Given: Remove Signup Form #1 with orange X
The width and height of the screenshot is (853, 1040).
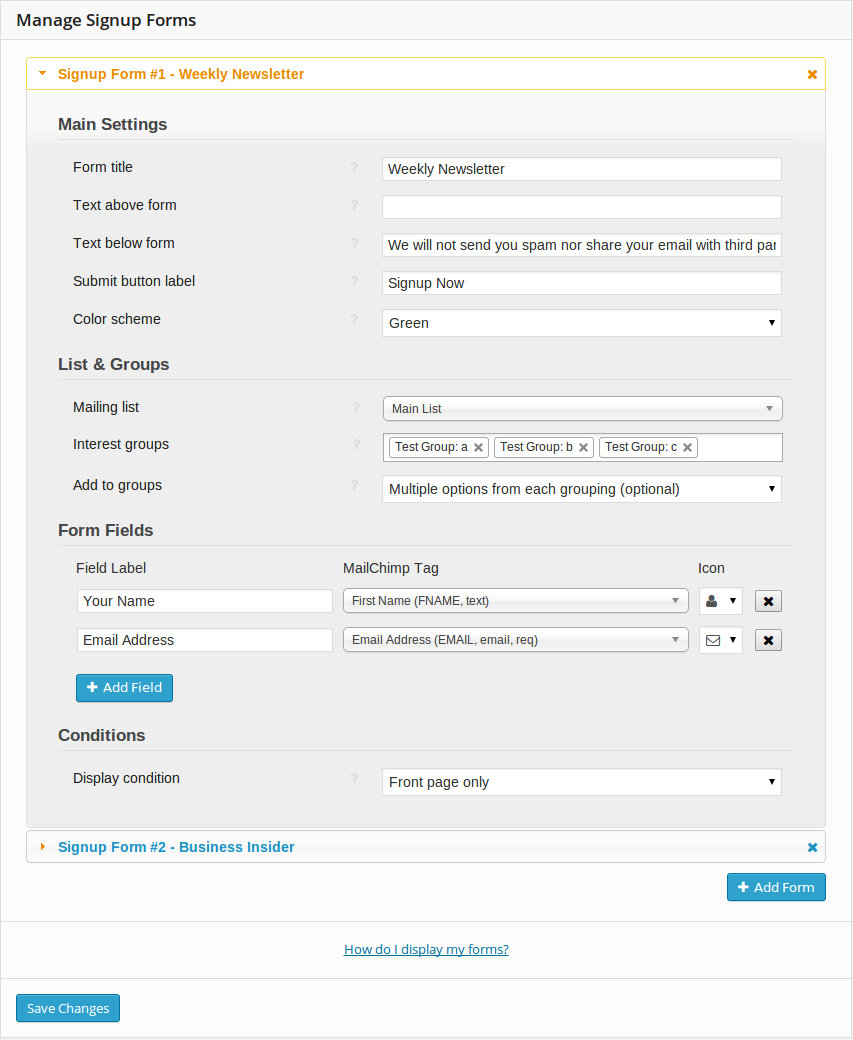Looking at the screenshot, I should tap(812, 74).
